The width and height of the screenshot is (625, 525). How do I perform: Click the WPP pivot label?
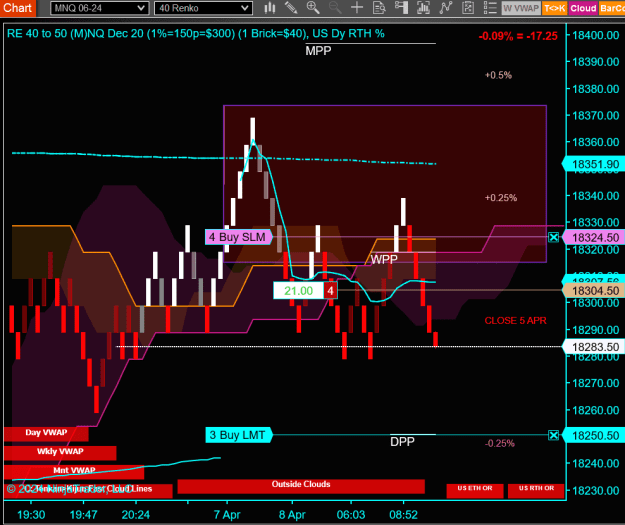pos(384,260)
